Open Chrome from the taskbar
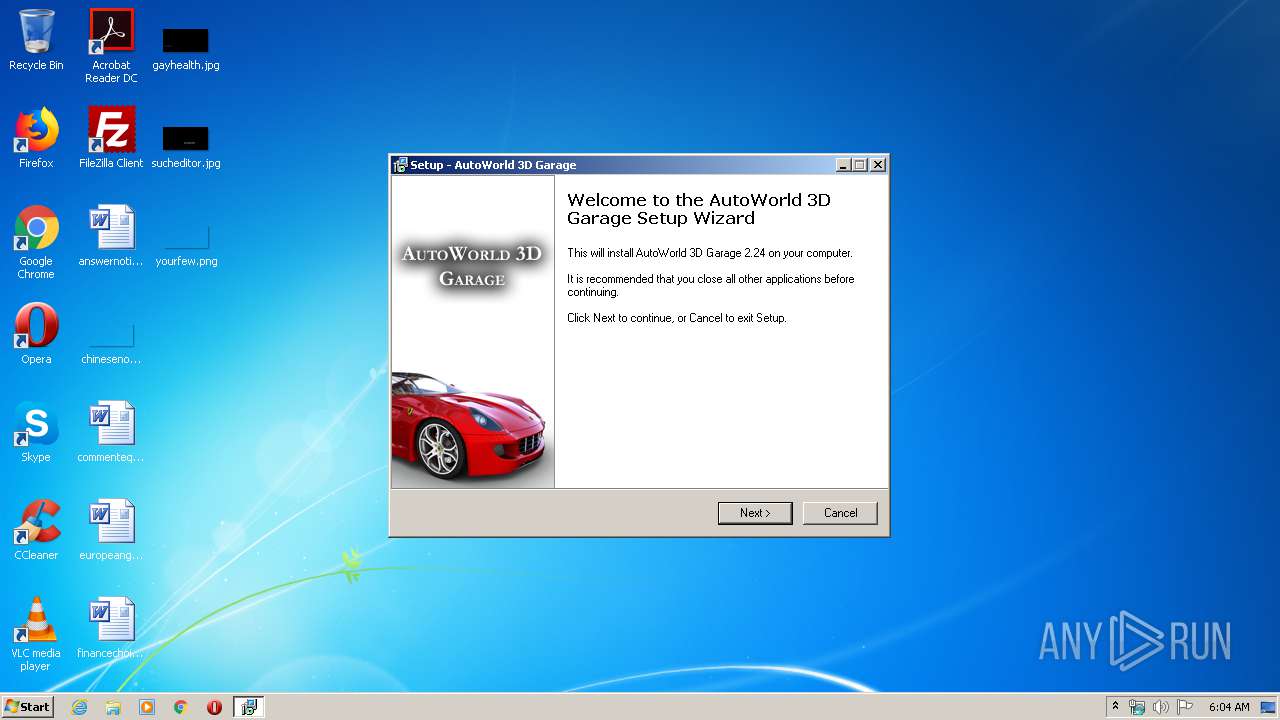This screenshot has height=720, width=1280. coord(181,707)
